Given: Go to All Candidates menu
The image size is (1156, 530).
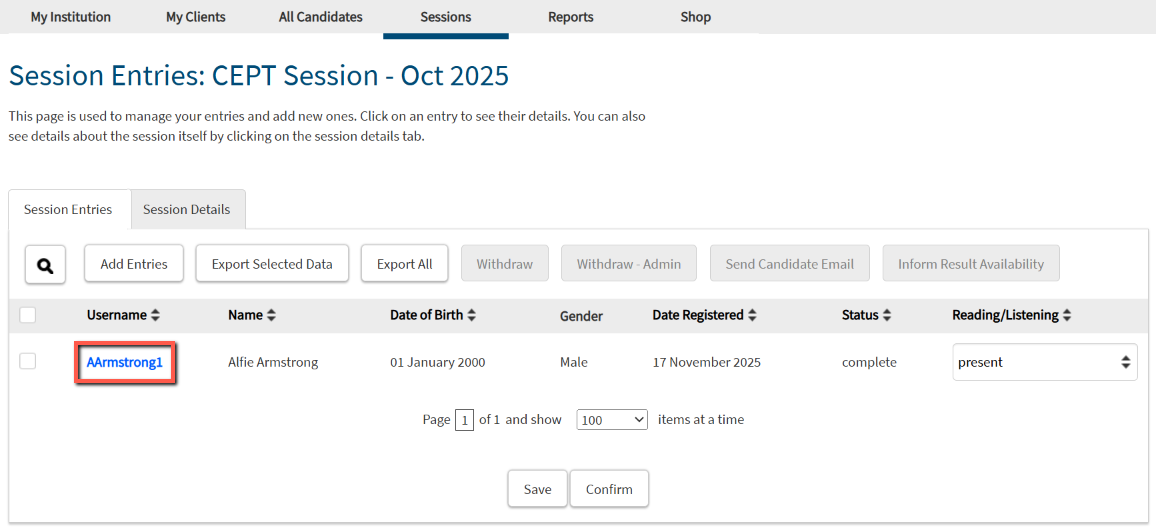Looking at the screenshot, I should coord(321,17).
